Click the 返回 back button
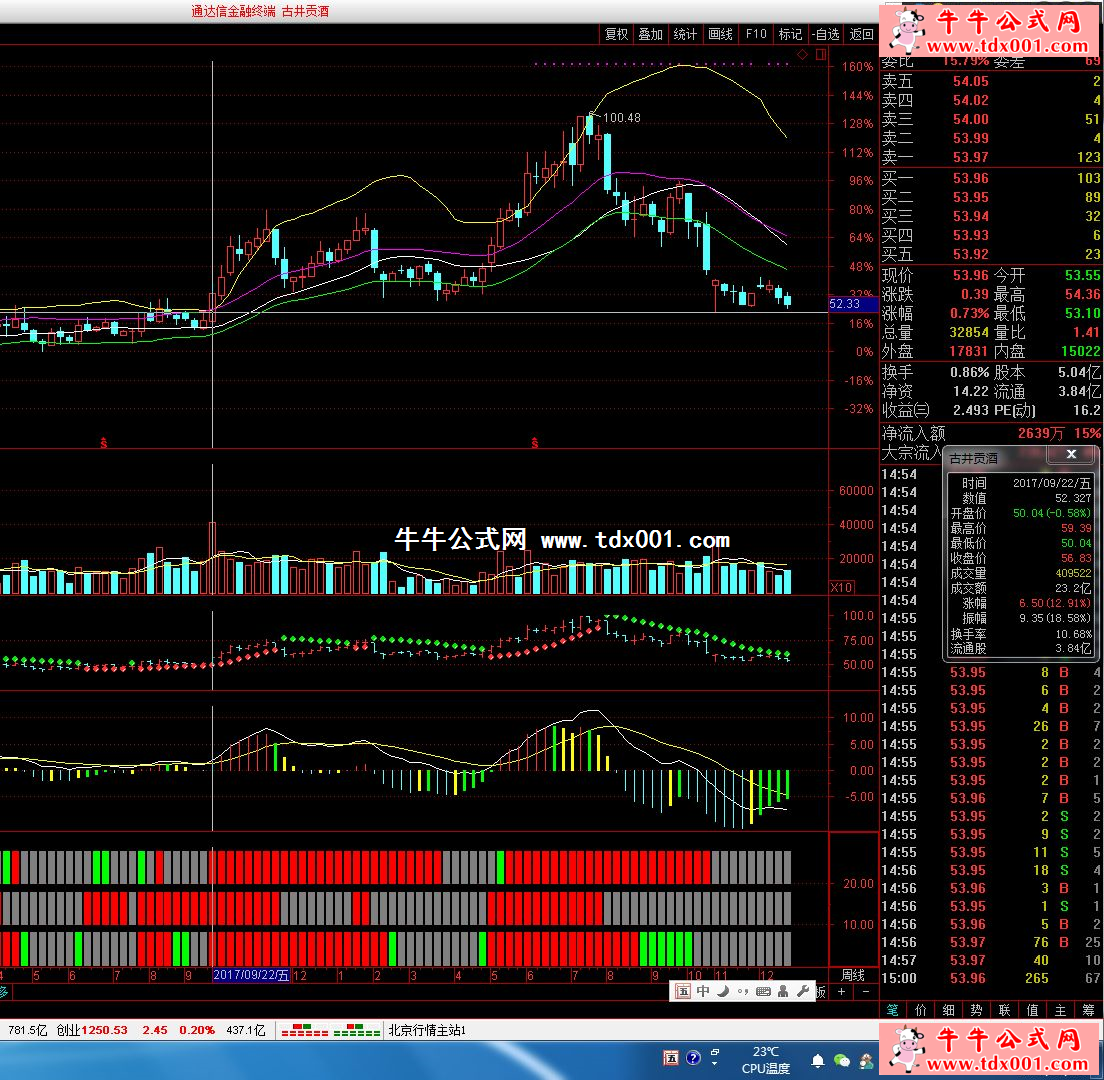1104x1080 pixels. point(861,34)
